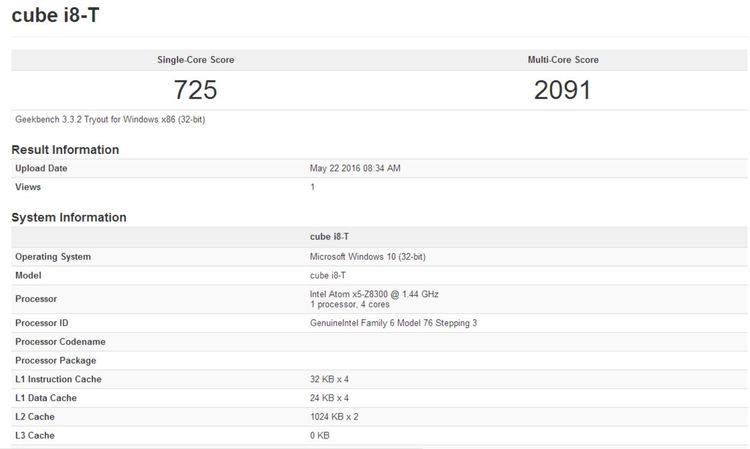Select 'GenuineIntel Family 6 Model 76 Stepping 3'
Image resolution: width=750 pixels, height=449 pixels.
[x=393, y=323]
